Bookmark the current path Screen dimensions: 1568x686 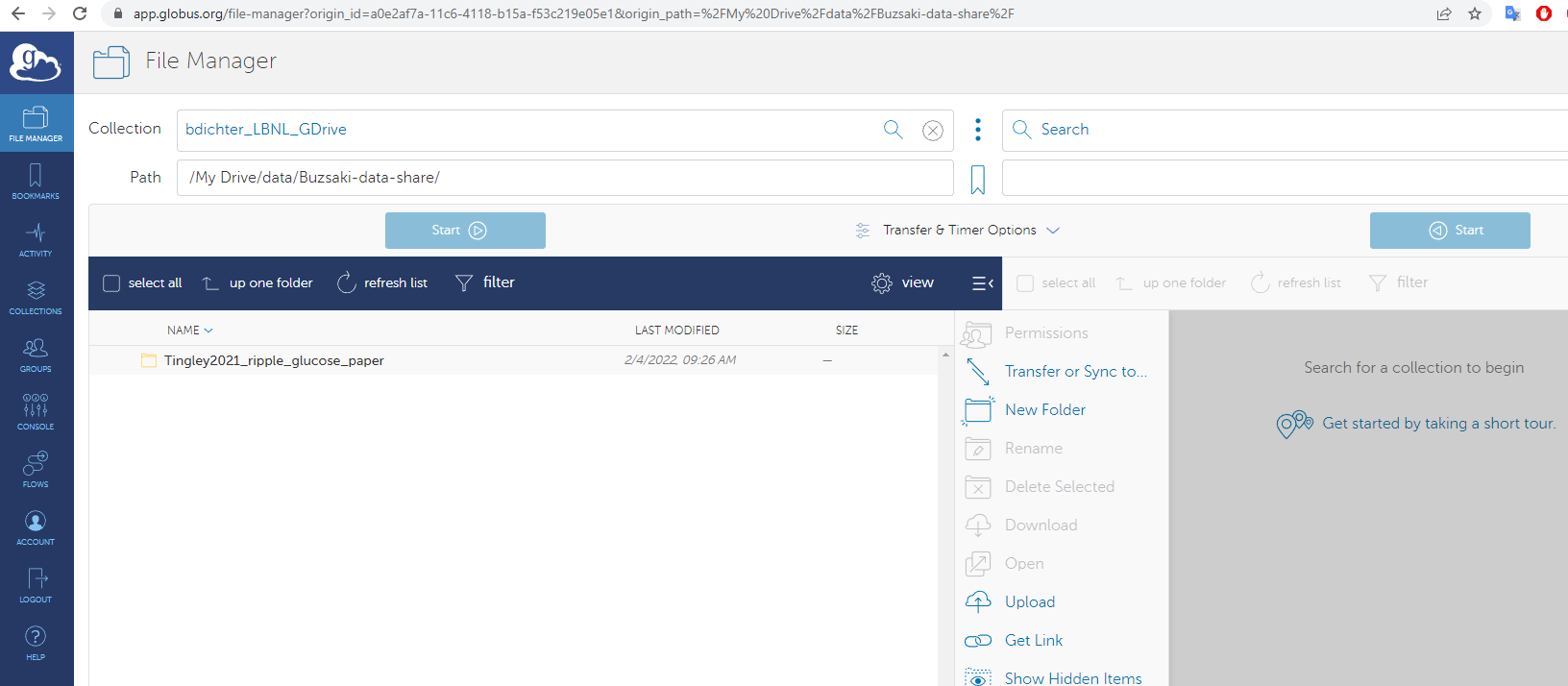[978, 179]
